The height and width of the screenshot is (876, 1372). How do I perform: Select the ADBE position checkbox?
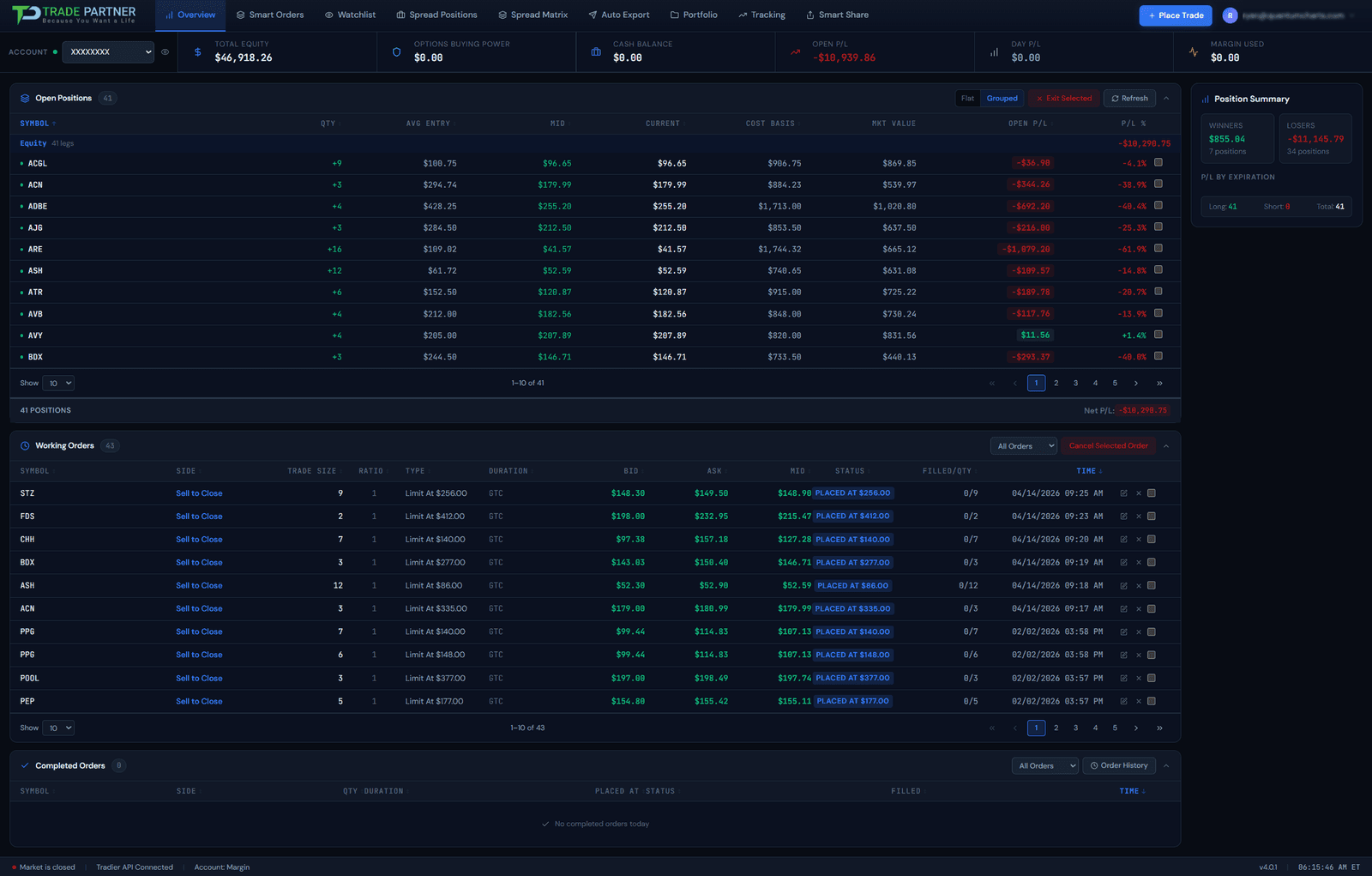(x=1158, y=205)
